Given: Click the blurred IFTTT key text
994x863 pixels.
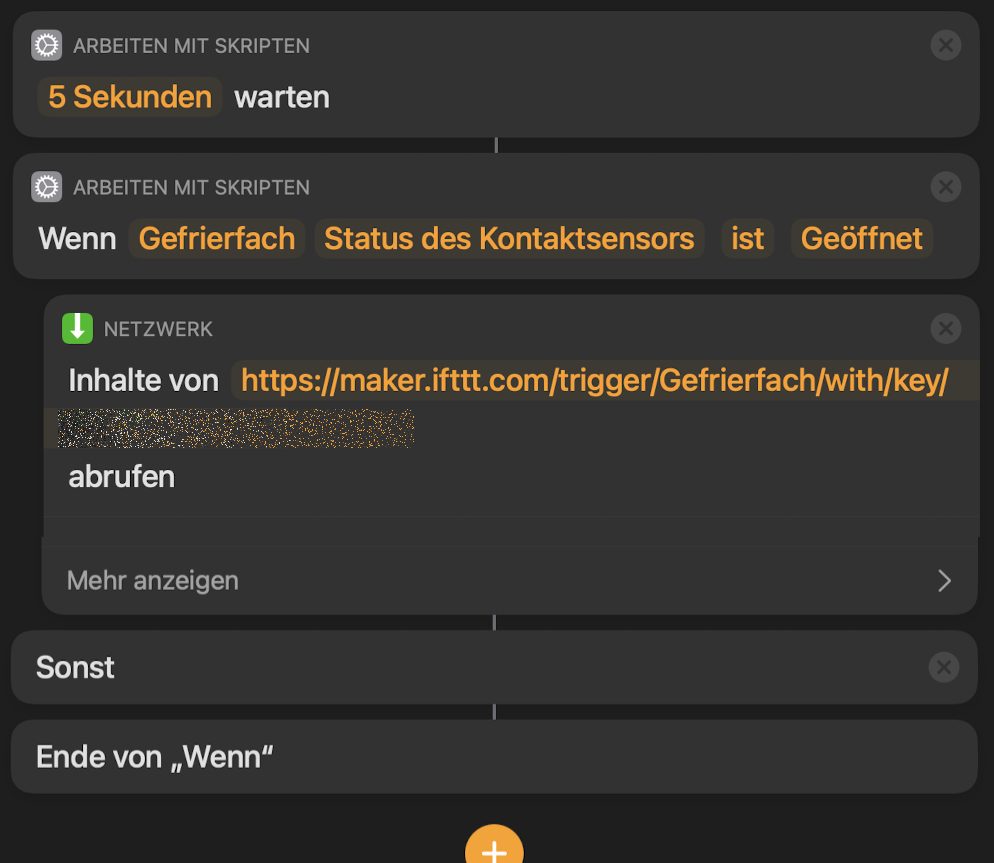Looking at the screenshot, I should pyautogui.click(x=236, y=428).
